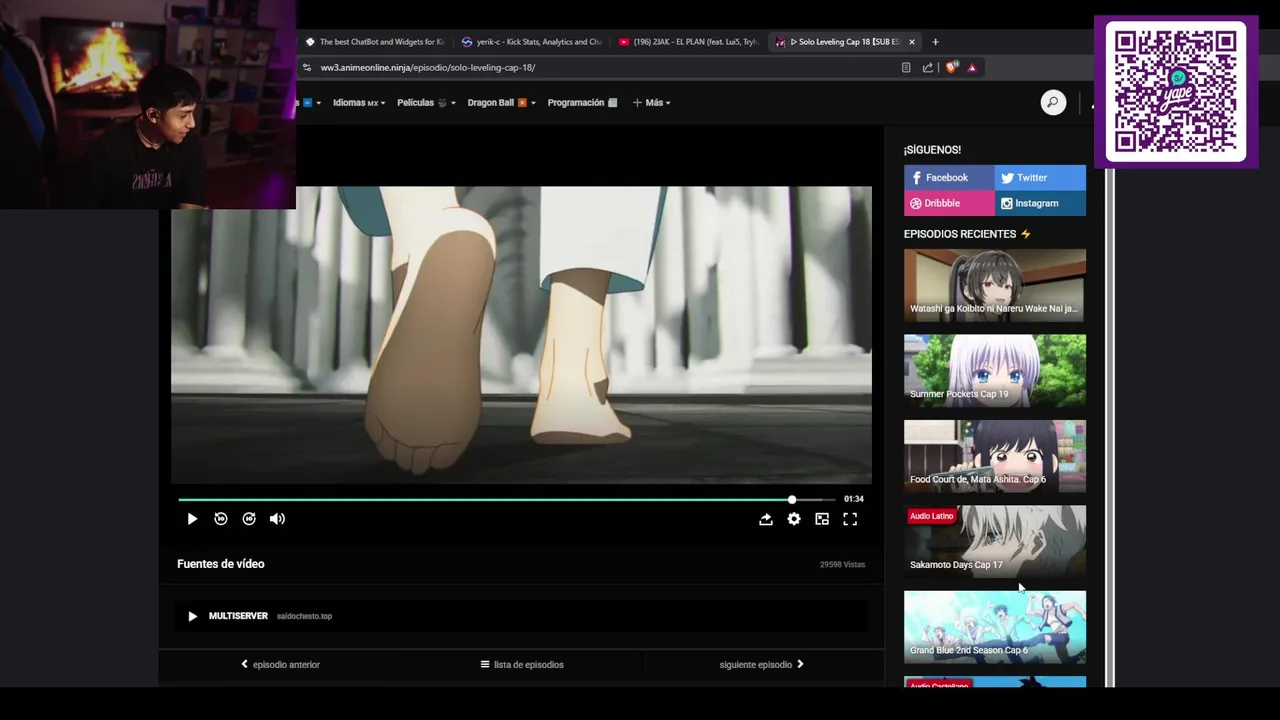Click the Facebook follow button
Screen dimensions: 1280x720
pyautogui.click(x=949, y=177)
